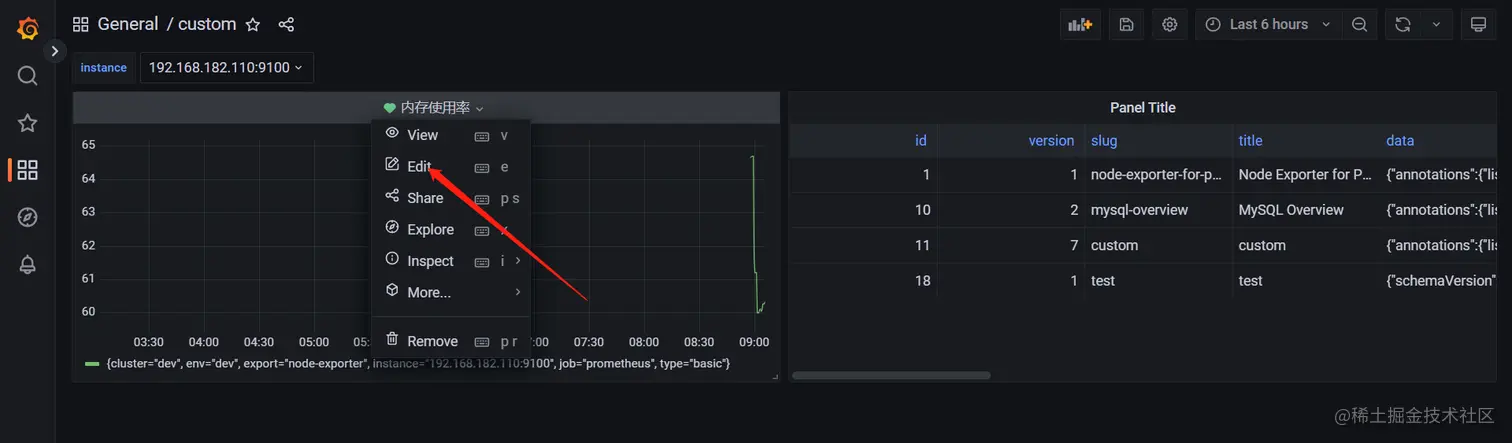Expand More... submenu in panel menu

450,292
